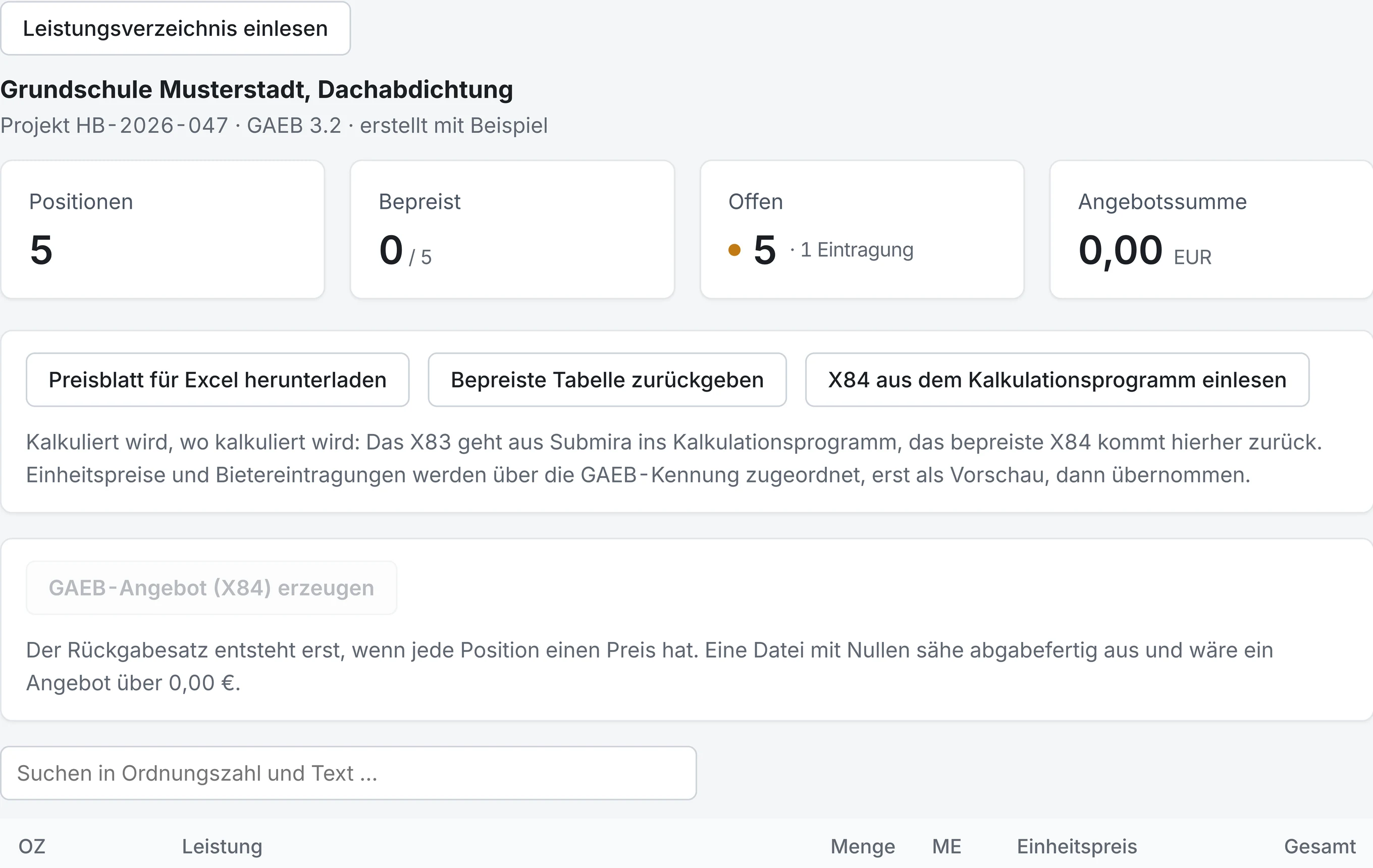
Task: Select the Angebotssumme 0,00 EUR value
Action: (x=1144, y=251)
